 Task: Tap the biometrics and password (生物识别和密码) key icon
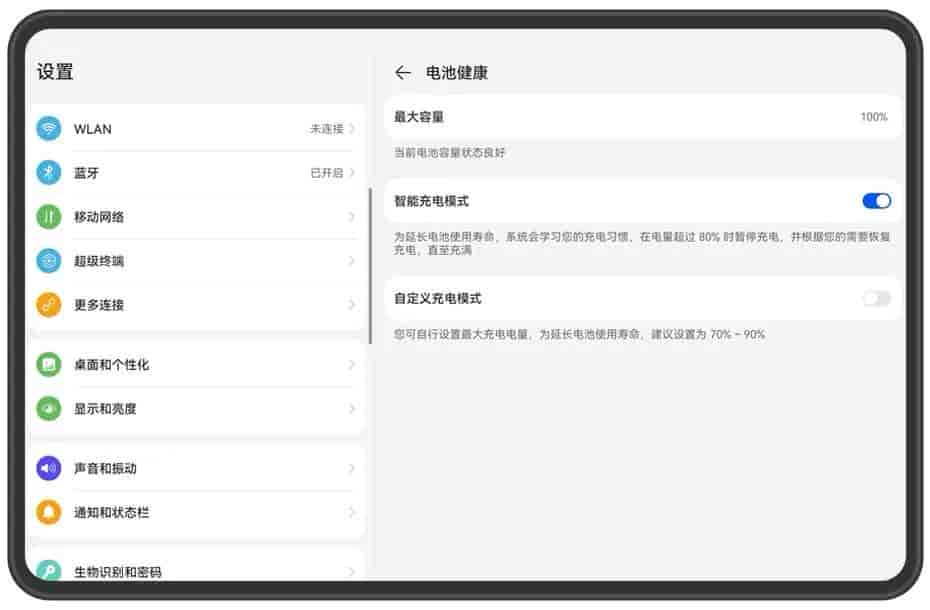click(x=49, y=570)
